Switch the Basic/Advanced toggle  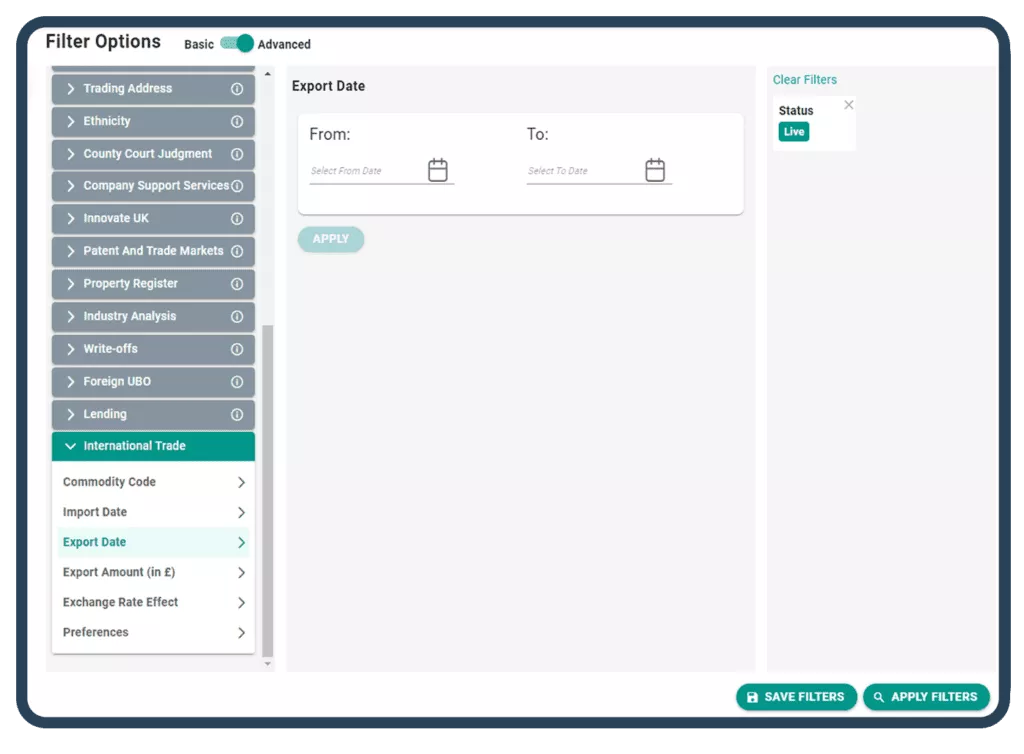(x=237, y=44)
